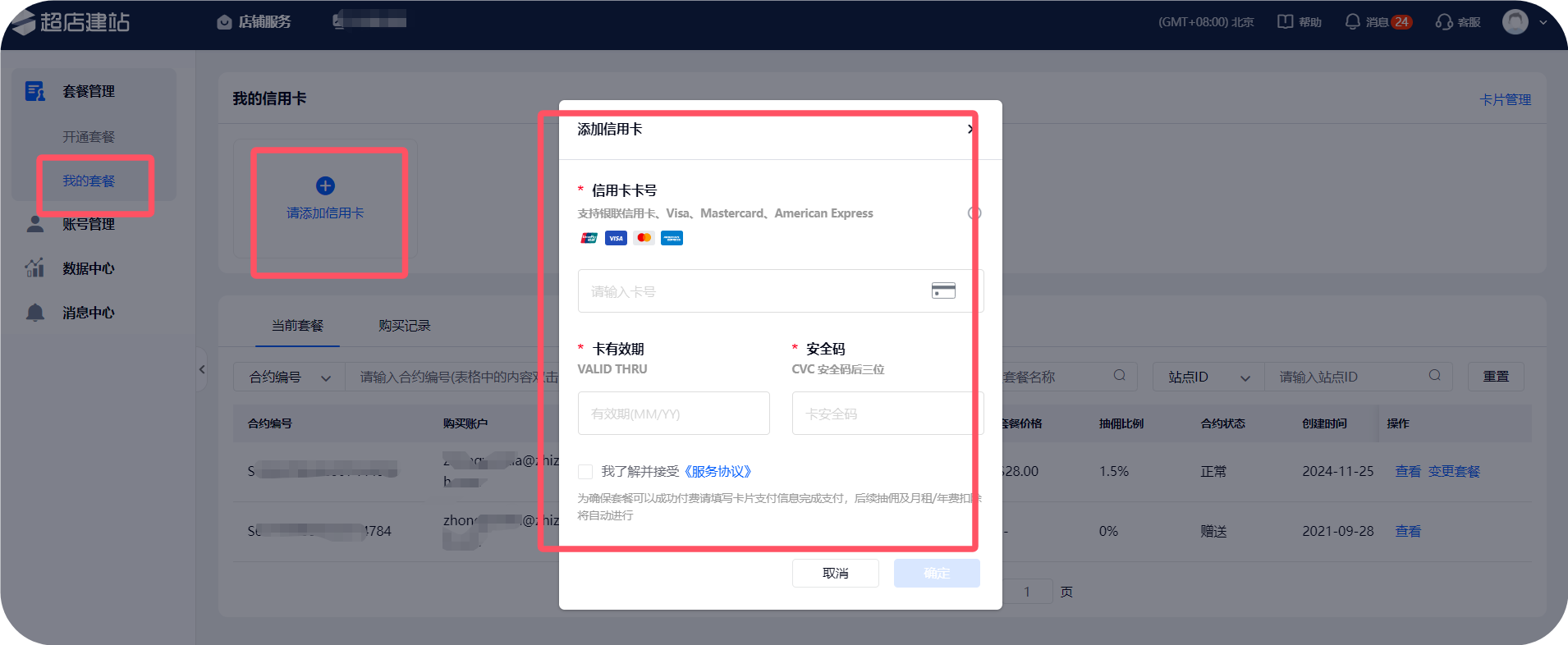Image resolution: width=1568 pixels, height=645 pixels.
Task: Click the 帮助 help icon
Action: coord(1285,22)
